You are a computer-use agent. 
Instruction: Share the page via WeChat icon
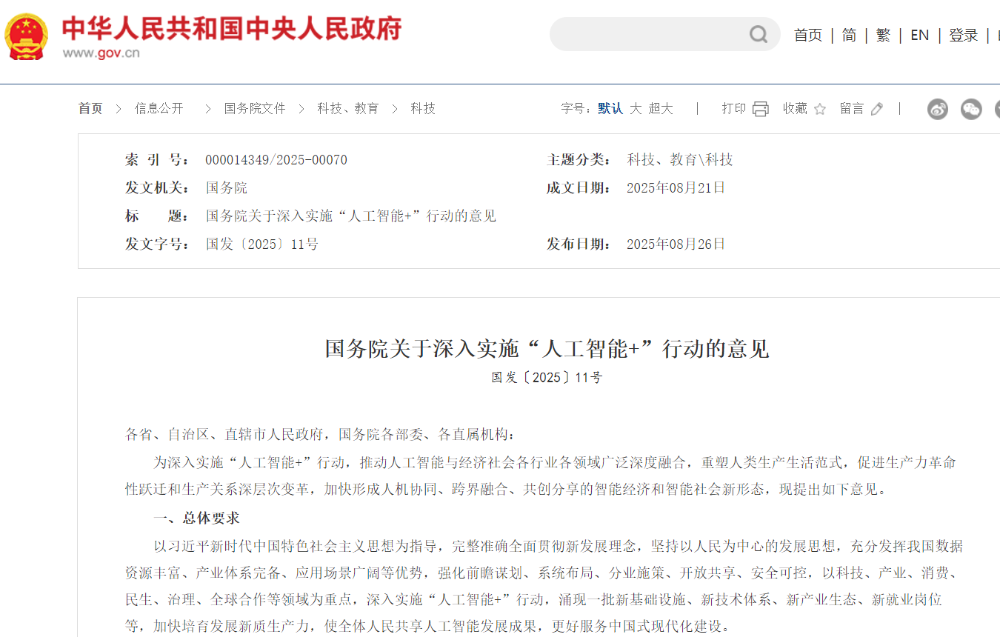pos(971,109)
